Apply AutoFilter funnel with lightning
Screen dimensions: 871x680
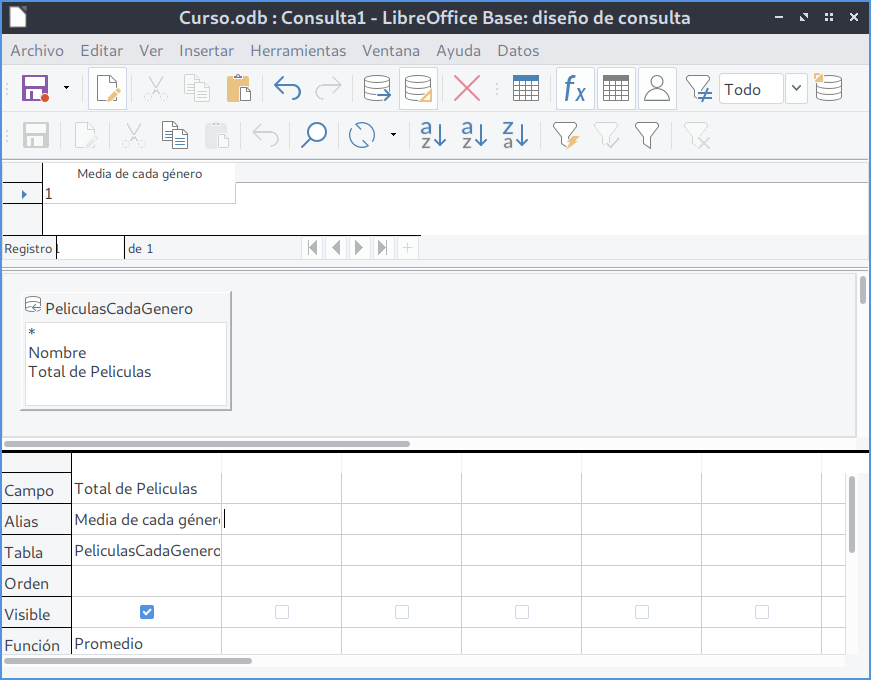[x=566, y=135]
